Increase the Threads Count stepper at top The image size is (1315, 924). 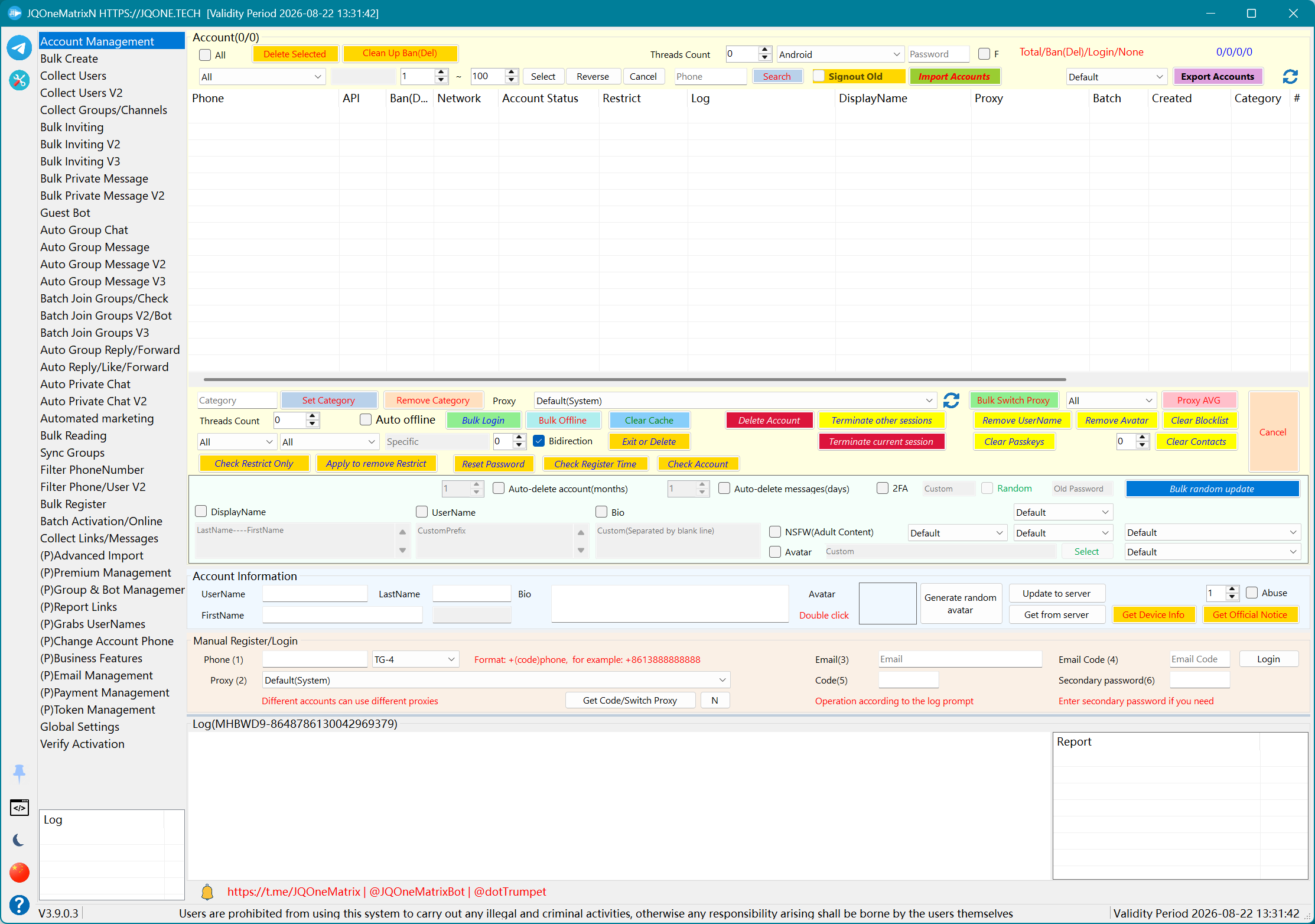point(765,50)
